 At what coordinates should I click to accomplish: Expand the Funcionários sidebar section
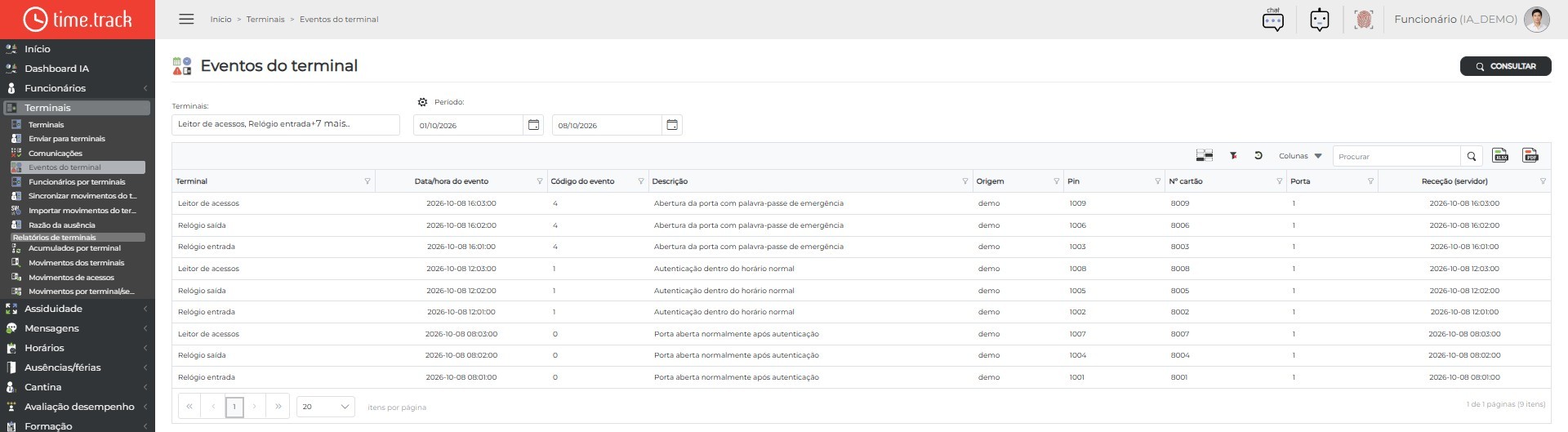(x=78, y=88)
